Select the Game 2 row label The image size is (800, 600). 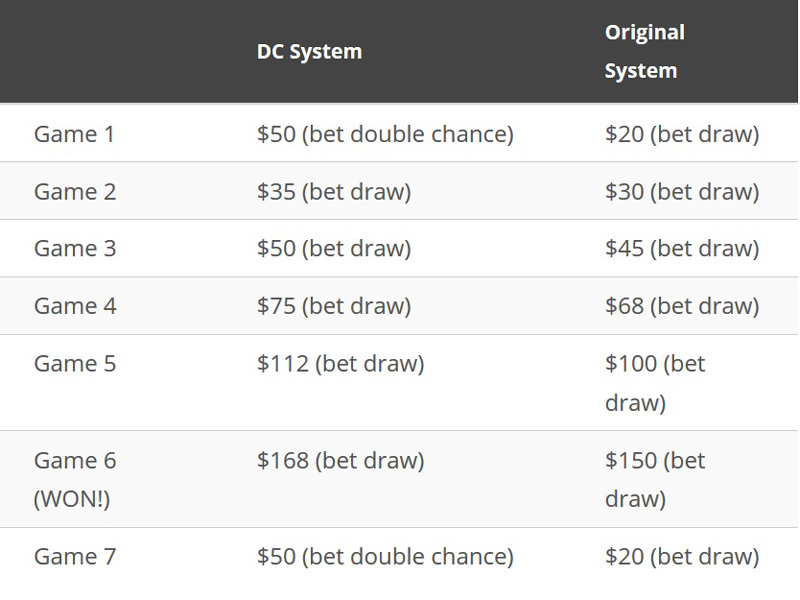[x=75, y=191]
